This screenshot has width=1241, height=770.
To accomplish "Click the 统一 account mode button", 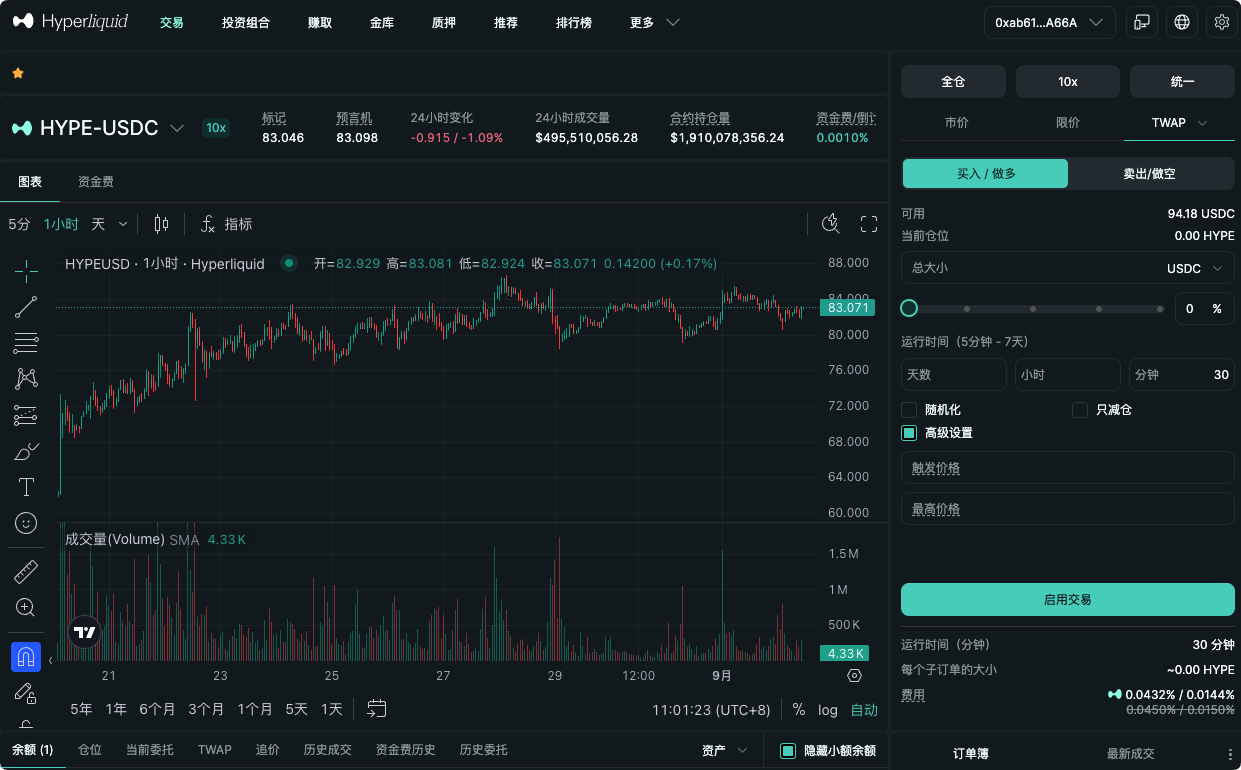I will 1182,82.
